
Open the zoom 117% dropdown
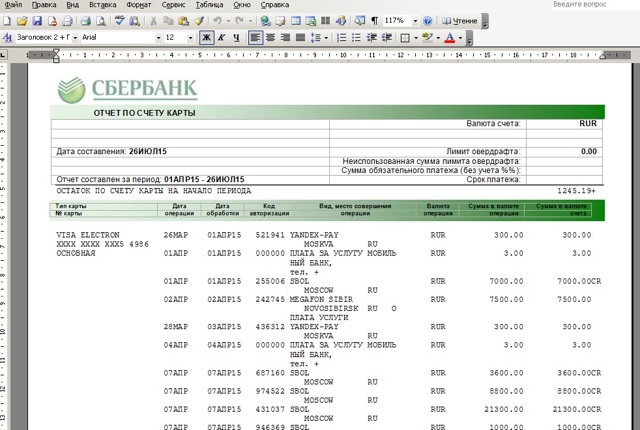tap(415, 21)
